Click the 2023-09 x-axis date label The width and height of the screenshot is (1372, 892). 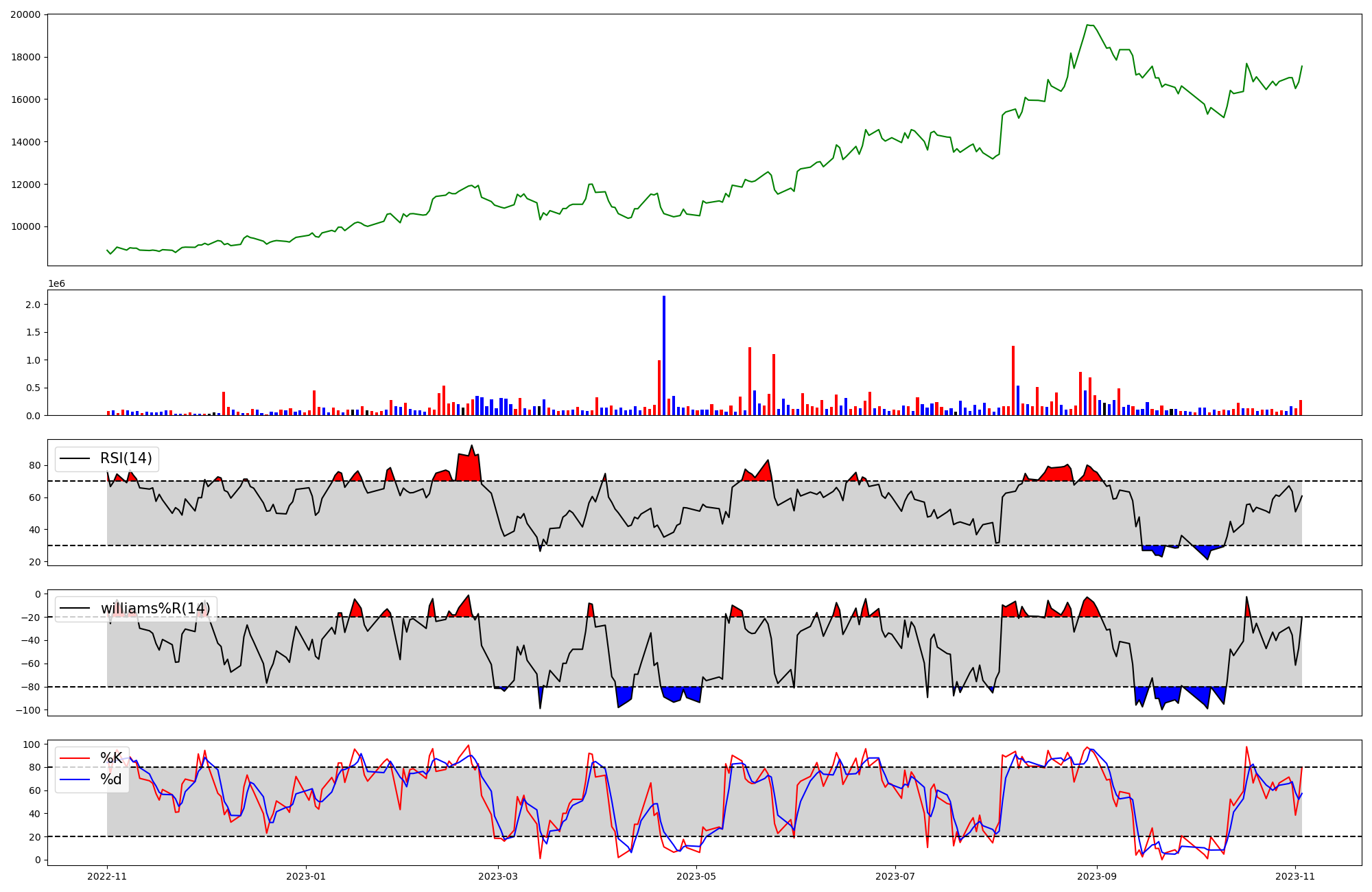pos(1097,876)
